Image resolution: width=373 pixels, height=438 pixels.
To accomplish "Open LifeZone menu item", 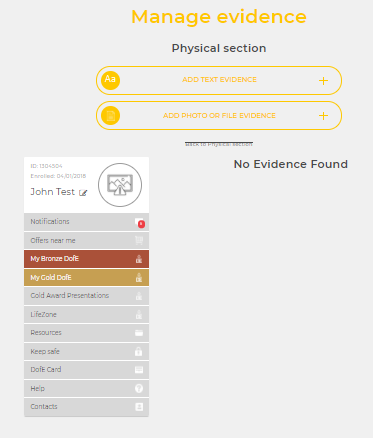I will pyautogui.click(x=86, y=314).
